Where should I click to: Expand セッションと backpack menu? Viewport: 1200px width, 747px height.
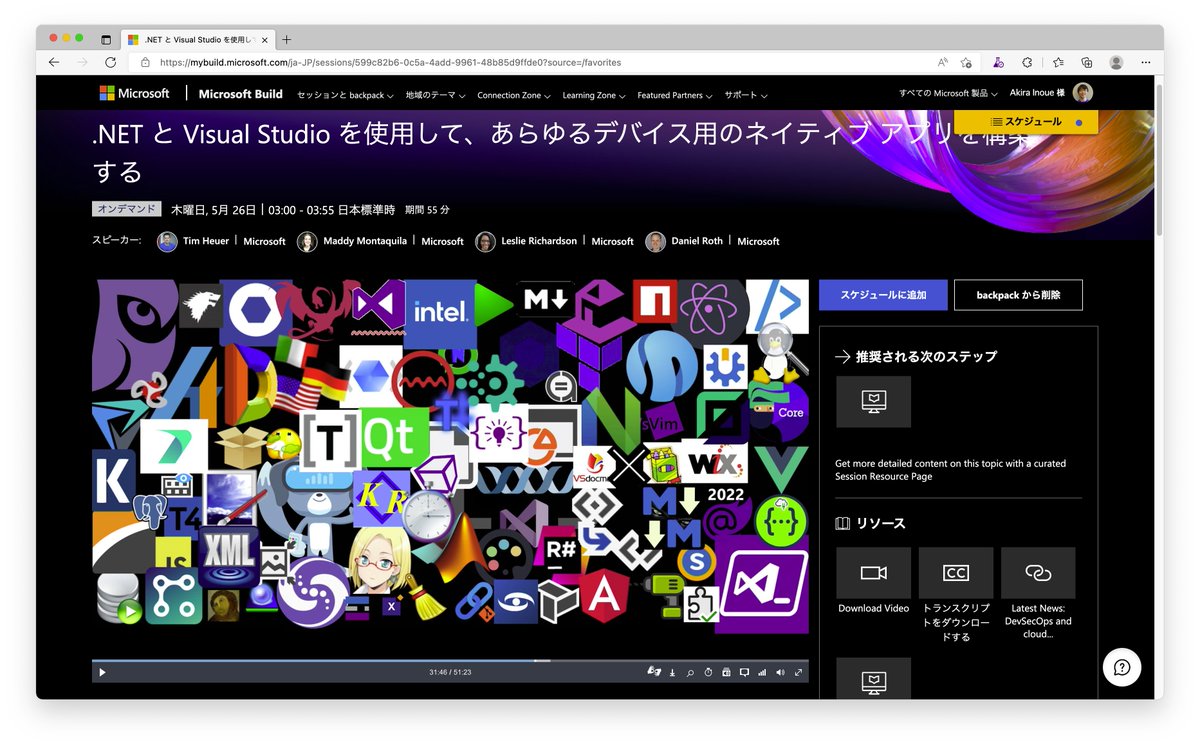344,95
